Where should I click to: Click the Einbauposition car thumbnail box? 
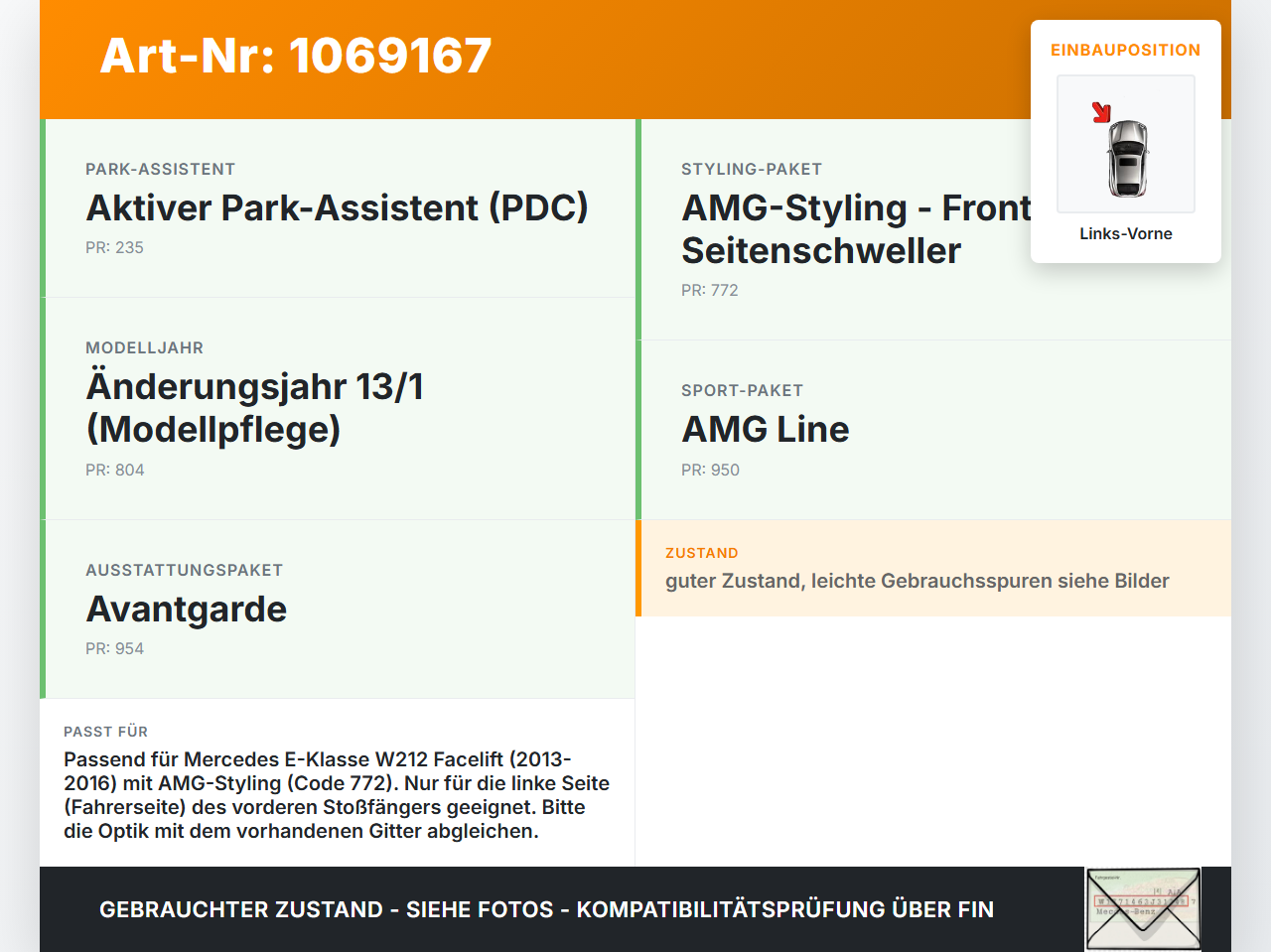(x=1126, y=144)
